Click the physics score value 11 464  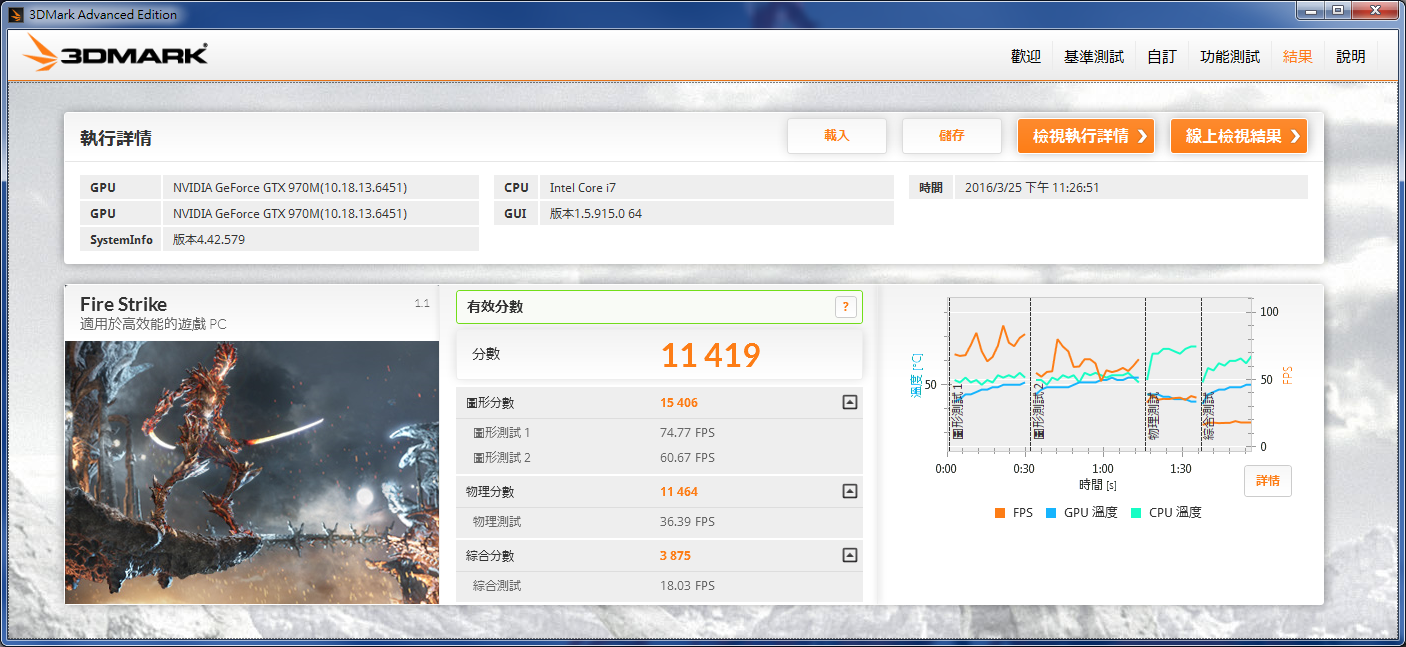pos(679,492)
